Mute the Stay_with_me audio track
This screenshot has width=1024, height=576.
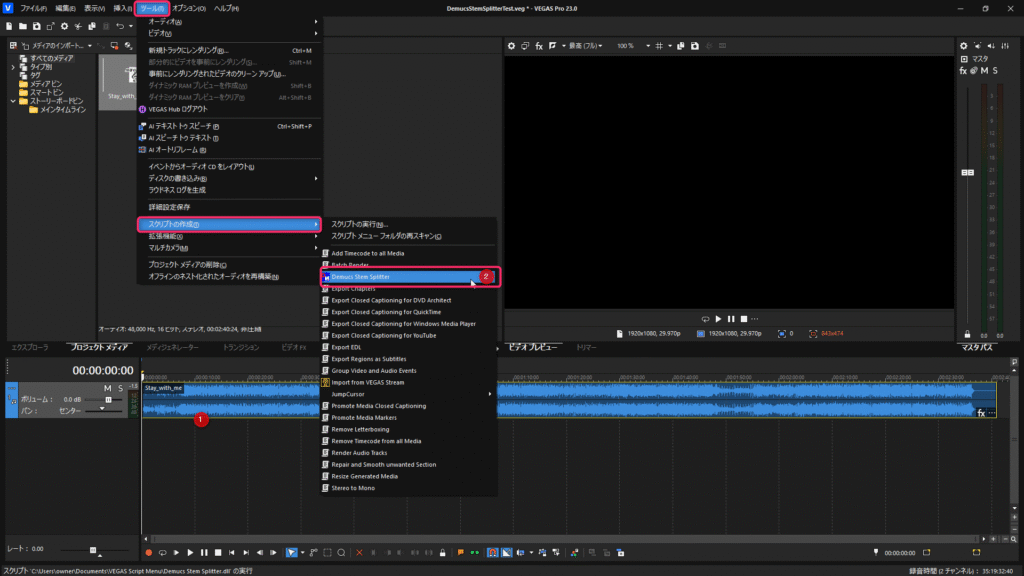pos(107,387)
